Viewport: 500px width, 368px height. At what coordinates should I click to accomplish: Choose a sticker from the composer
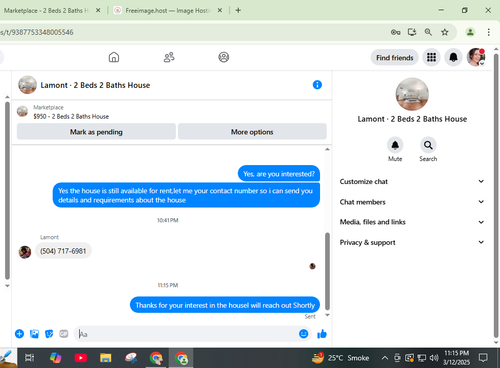click(49, 334)
